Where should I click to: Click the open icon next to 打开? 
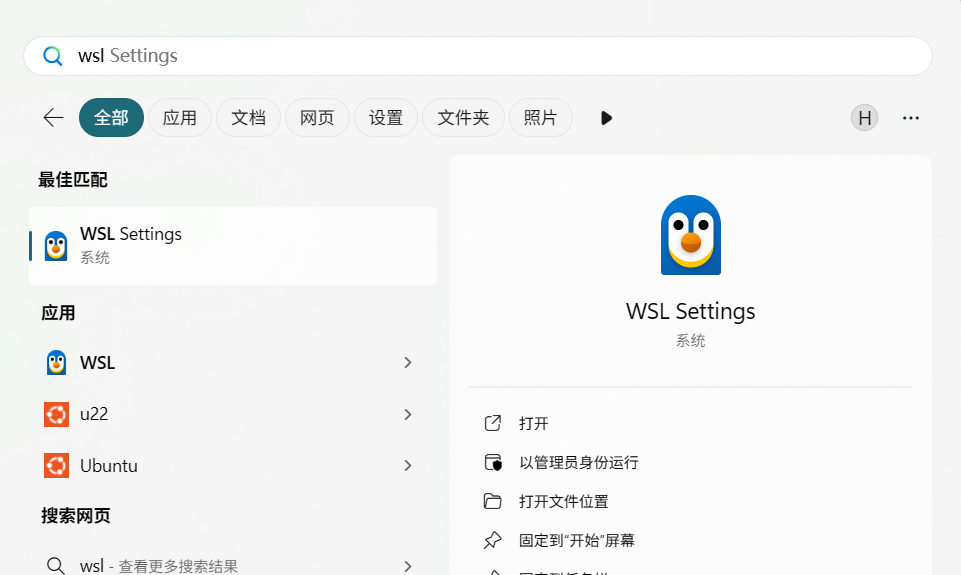click(x=493, y=423)
